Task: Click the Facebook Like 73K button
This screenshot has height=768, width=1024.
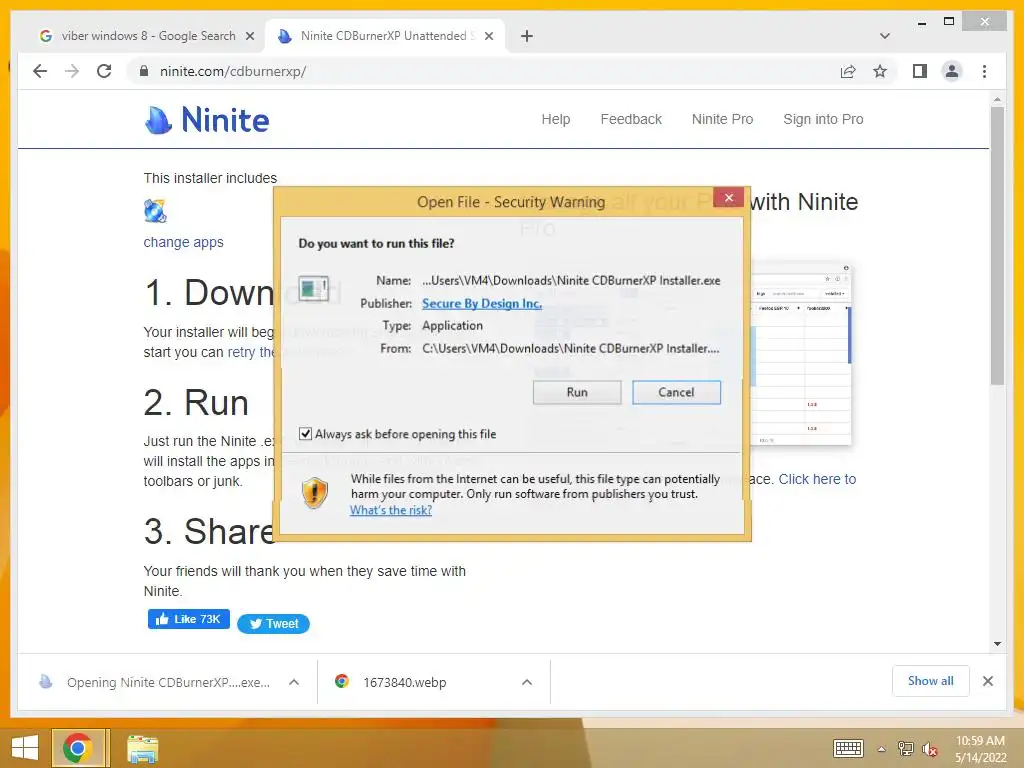Action: click(189, 619)
